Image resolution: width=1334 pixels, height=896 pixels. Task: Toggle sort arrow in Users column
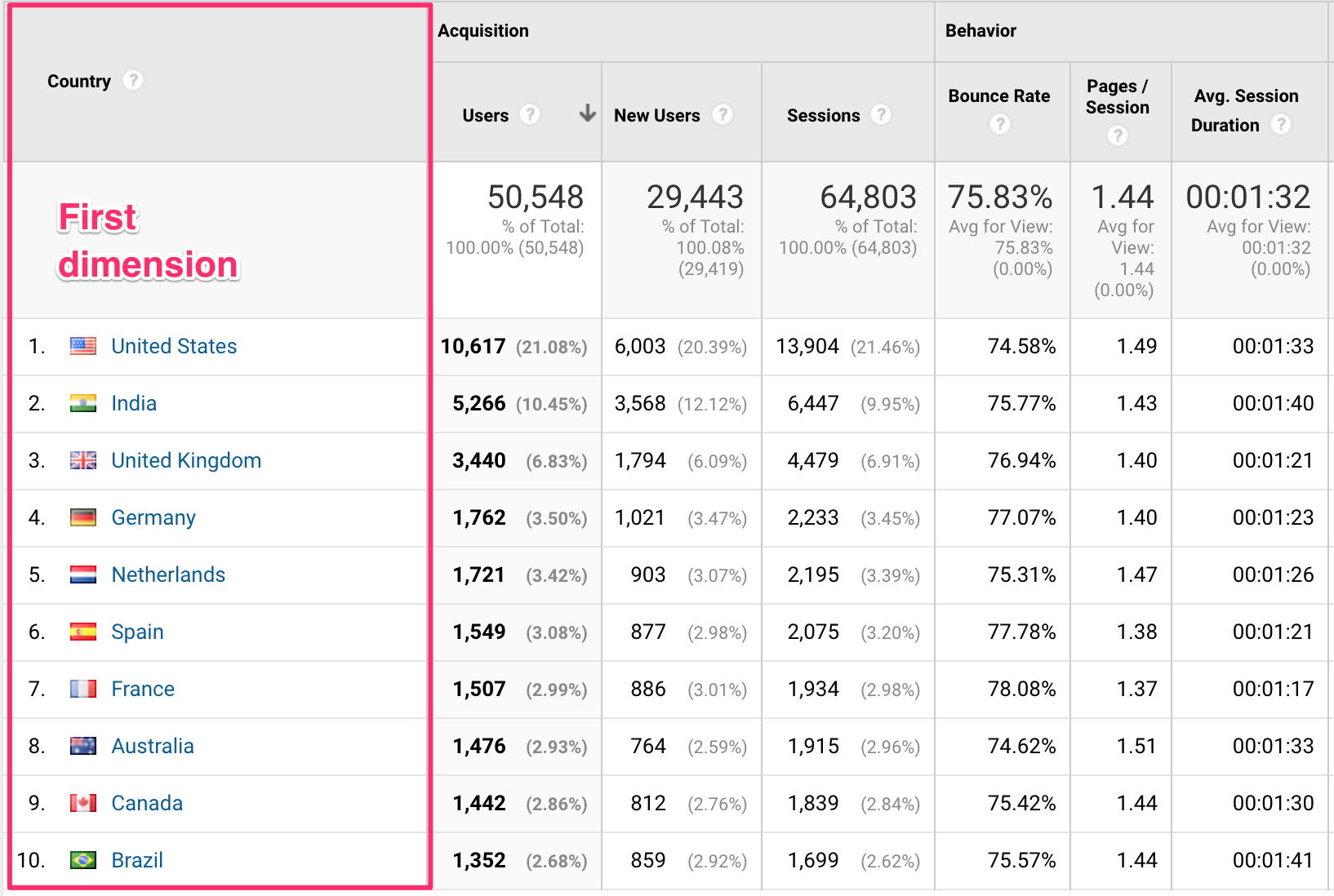point(587,113)
